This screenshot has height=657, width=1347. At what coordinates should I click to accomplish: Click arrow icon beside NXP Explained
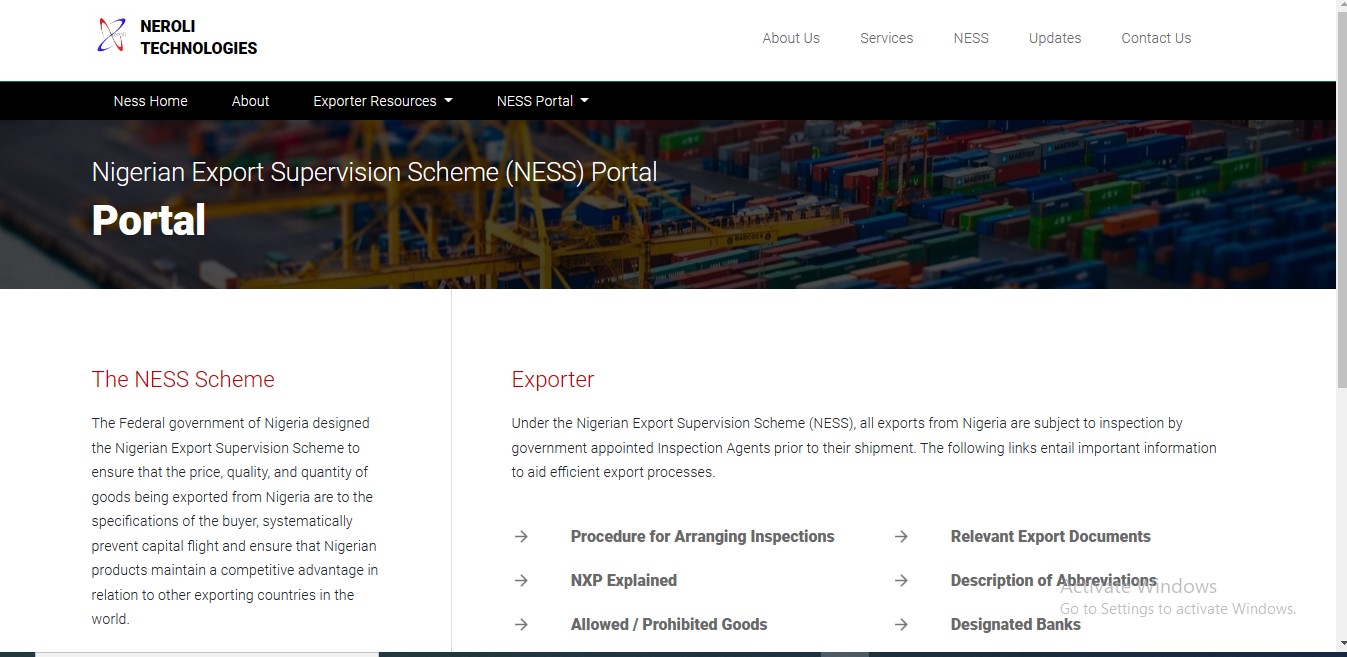(521, 581)
